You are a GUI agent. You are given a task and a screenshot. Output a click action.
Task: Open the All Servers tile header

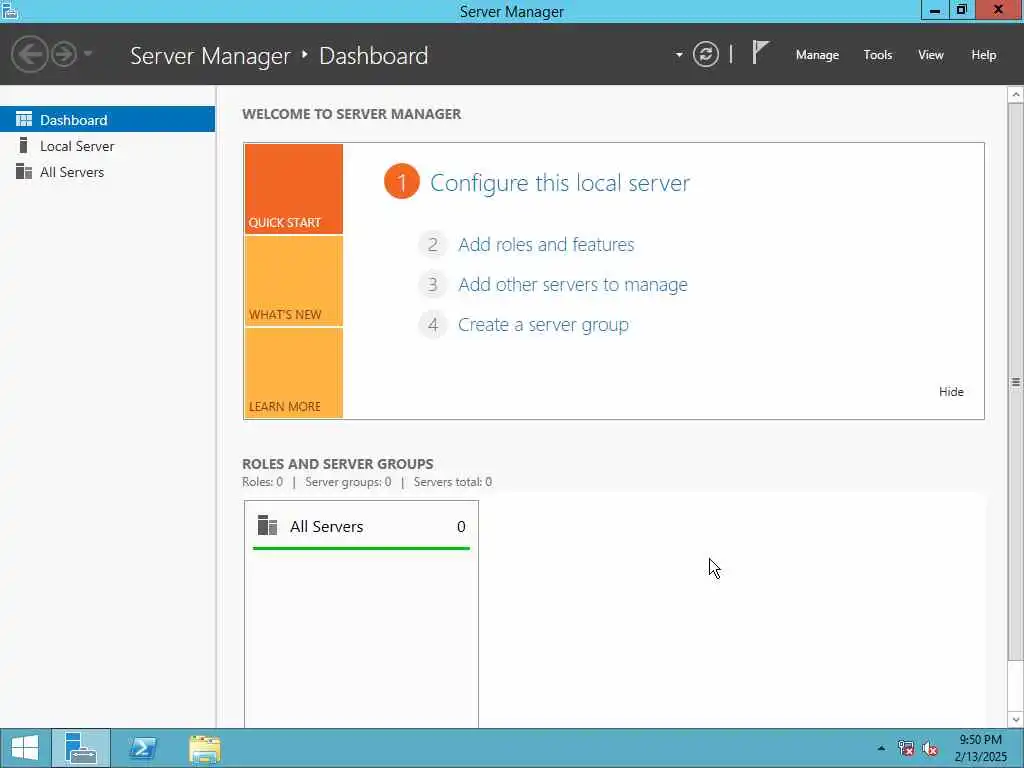(x=361, y=526)
